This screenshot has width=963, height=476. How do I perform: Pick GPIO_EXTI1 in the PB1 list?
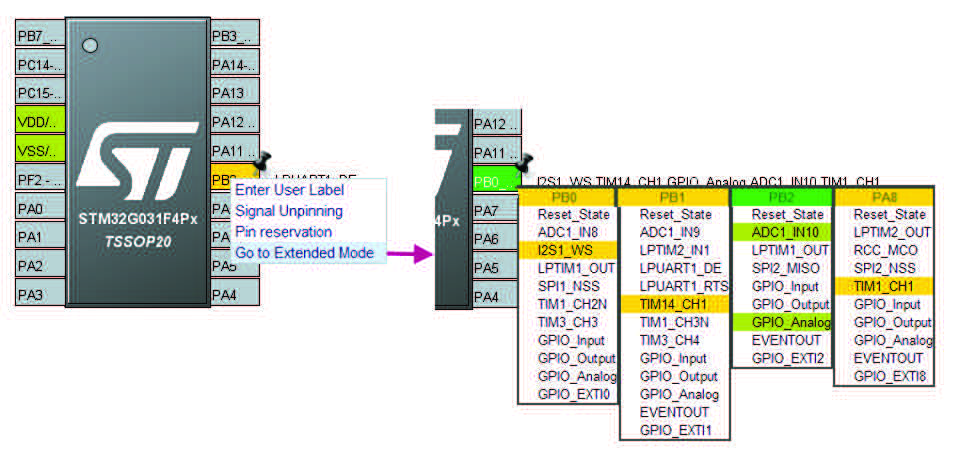pos(674,430)
